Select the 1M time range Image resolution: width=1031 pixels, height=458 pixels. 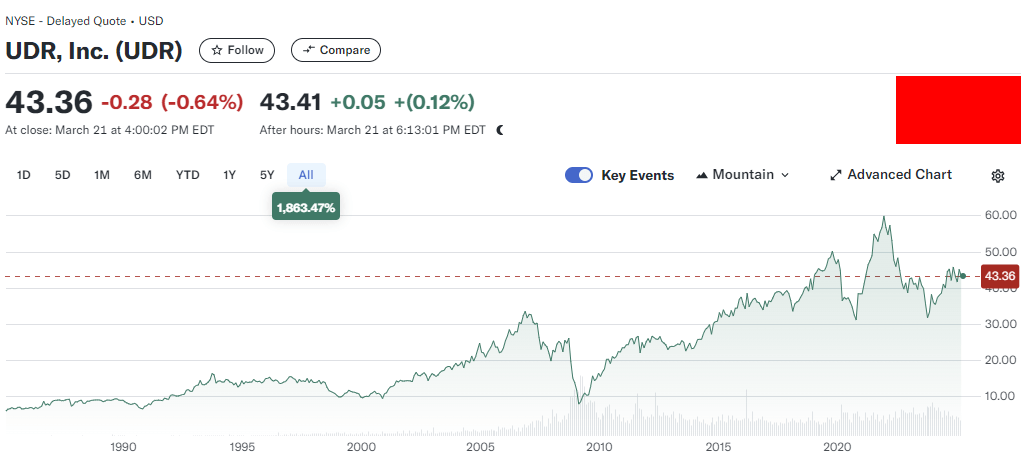pos(101,175)
